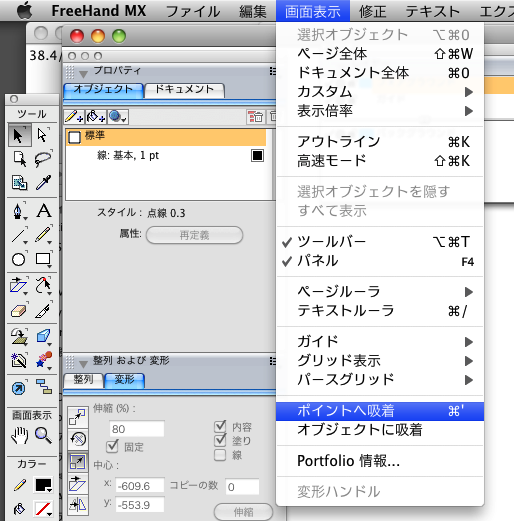This screenshot has height=521, width=514.
Task: Click the 伸縮 percent field showing 80
Action: (x=137, y=429)
